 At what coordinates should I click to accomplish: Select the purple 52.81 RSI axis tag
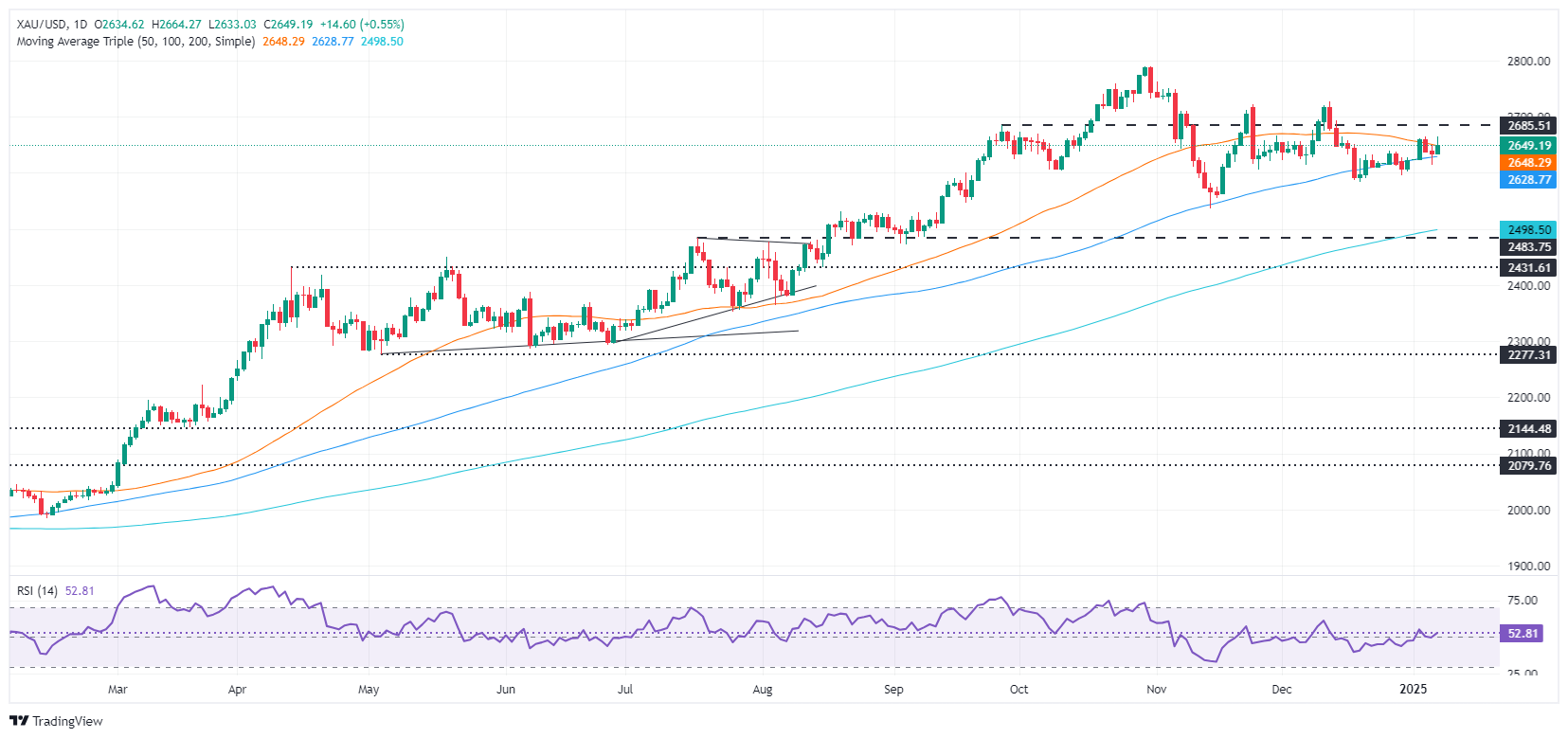point(1522,633)
